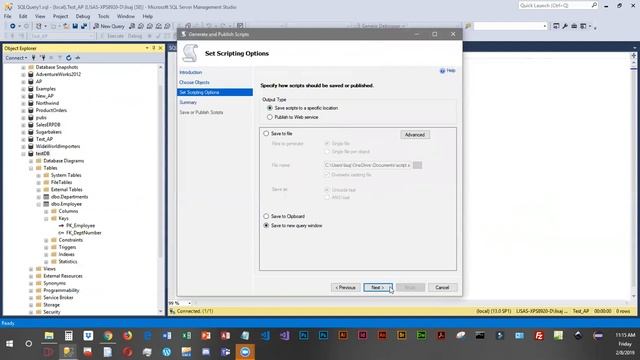The width and height of the screenshot is (640, 360).
Task: Open File Explorer from taskbar
Action: click(x=49, y=336)
